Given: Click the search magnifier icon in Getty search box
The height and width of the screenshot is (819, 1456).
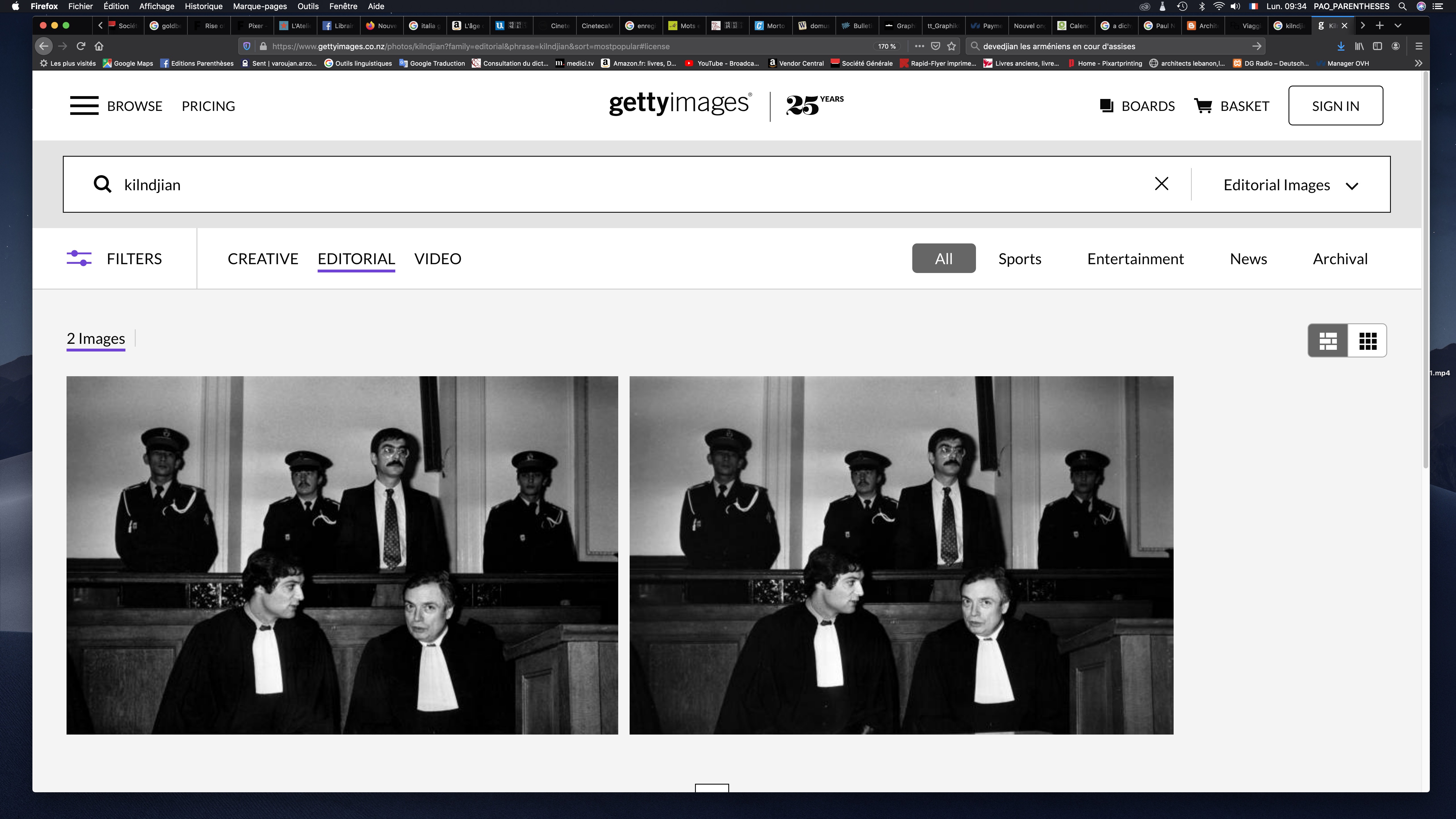Looking at the screenshot, I should tap(102, 184).
